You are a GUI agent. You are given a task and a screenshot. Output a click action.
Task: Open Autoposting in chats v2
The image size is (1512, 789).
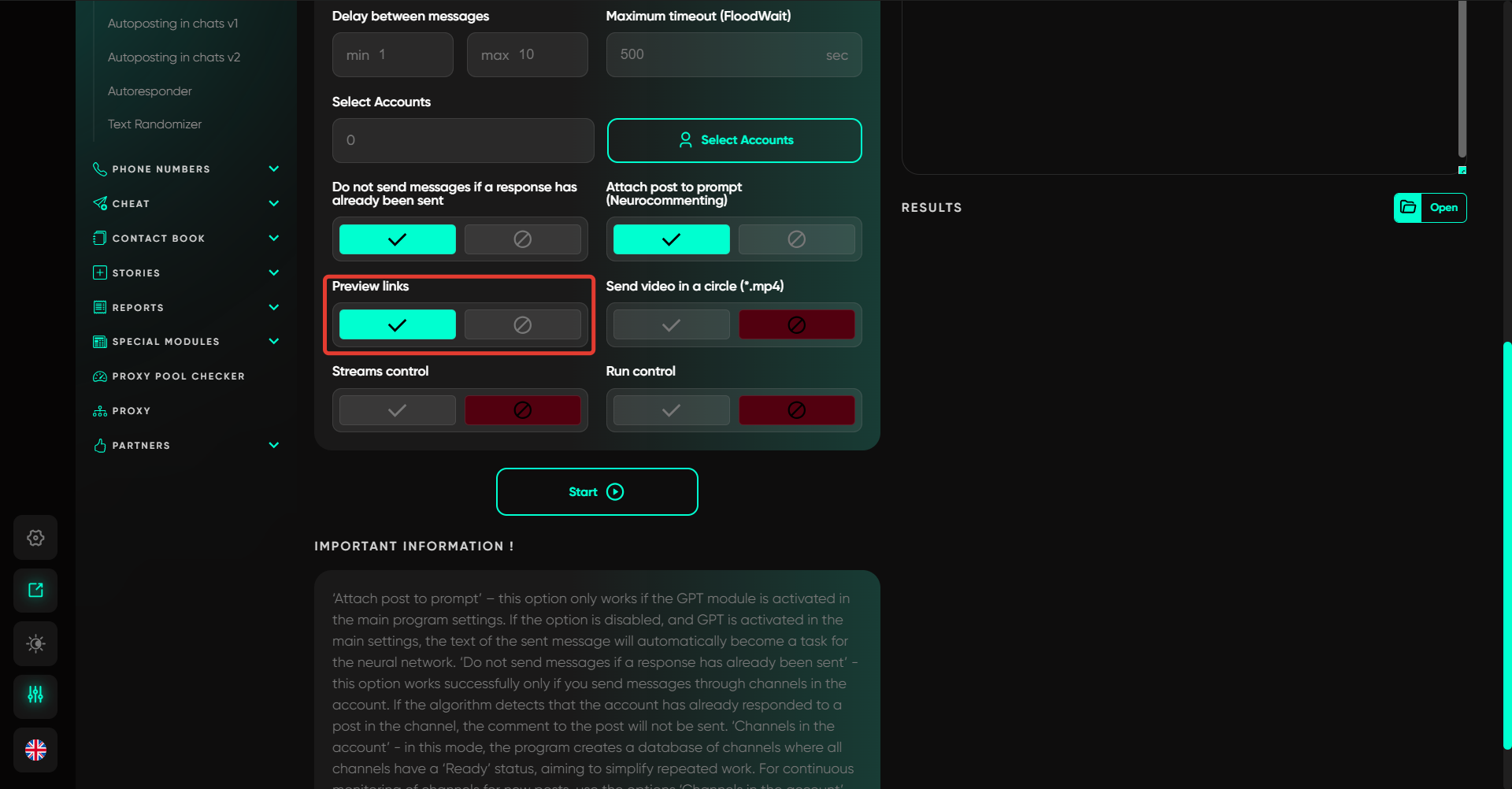click(174, 57)
